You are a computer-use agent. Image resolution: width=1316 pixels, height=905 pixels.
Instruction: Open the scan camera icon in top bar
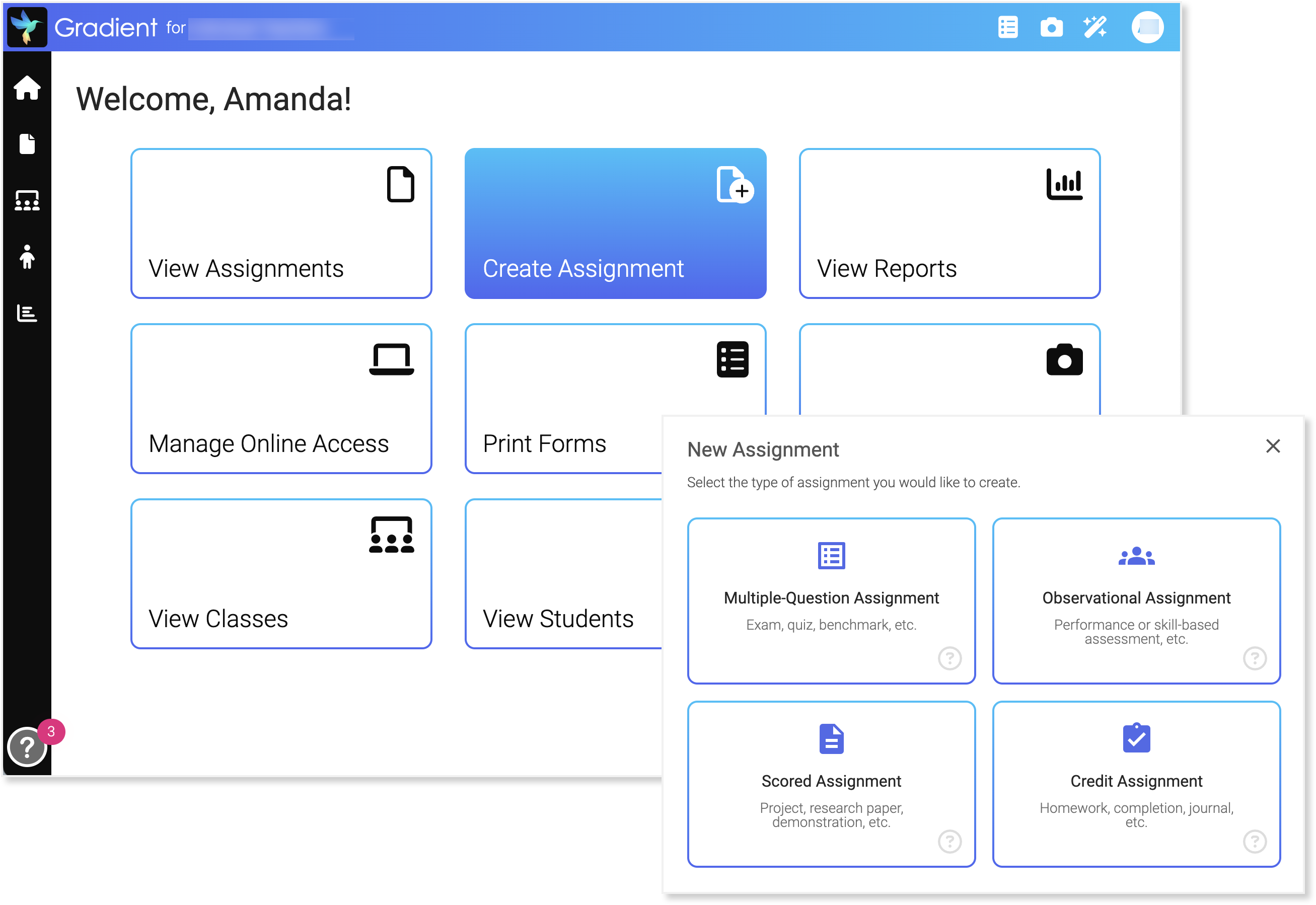coord(1051,27)
